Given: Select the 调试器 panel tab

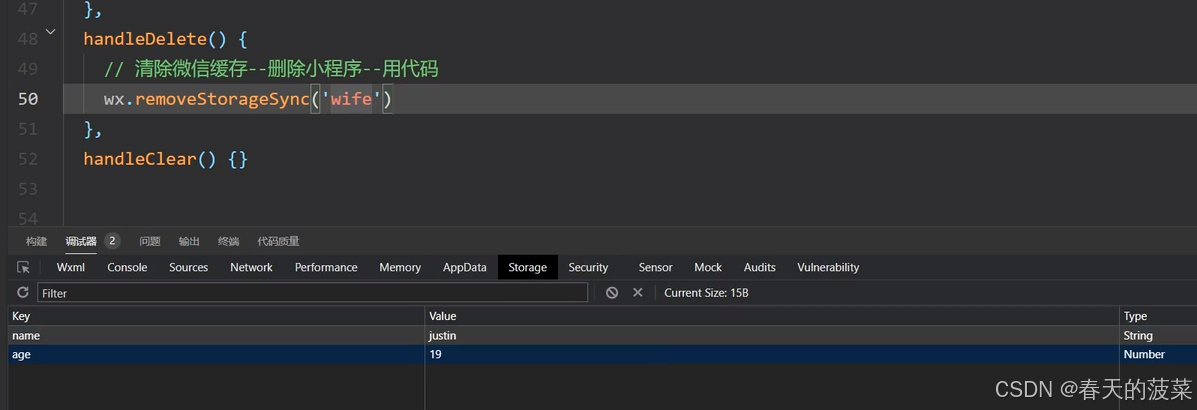Looking at the screenshot, I should click(x=81, y=241).
